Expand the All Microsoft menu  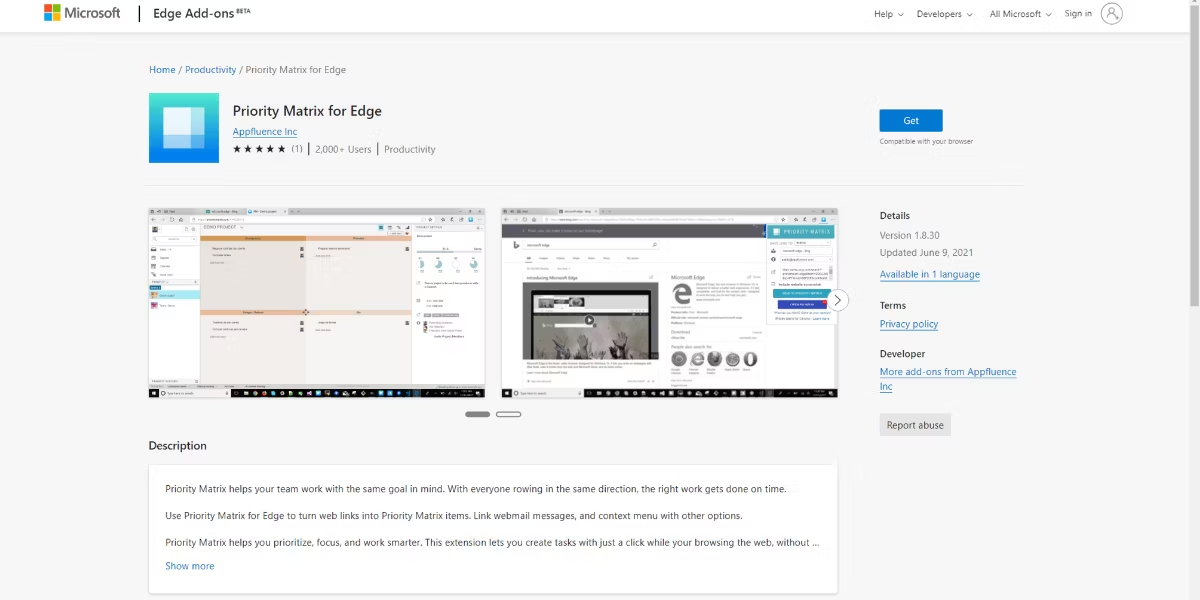(x=1020, y=14)
